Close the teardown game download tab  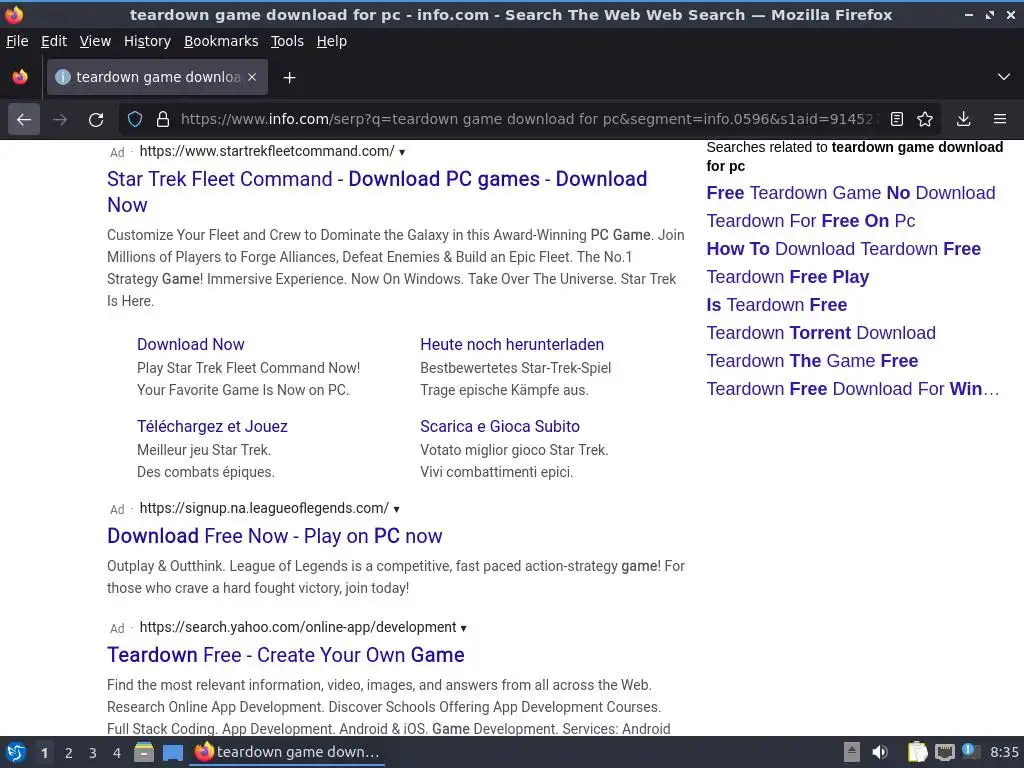point(252,77)
